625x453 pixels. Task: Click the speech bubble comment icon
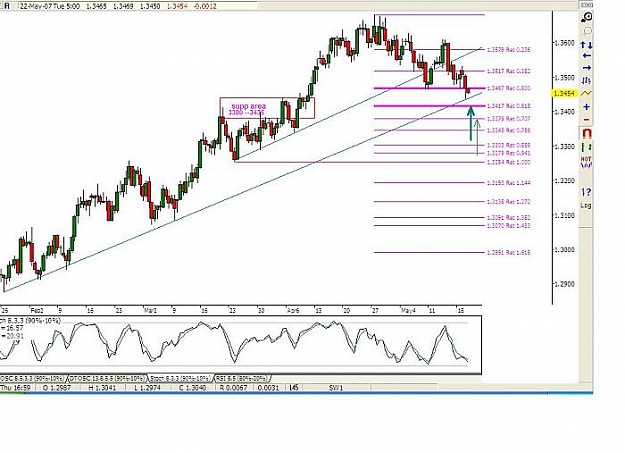tap(587, 31)
